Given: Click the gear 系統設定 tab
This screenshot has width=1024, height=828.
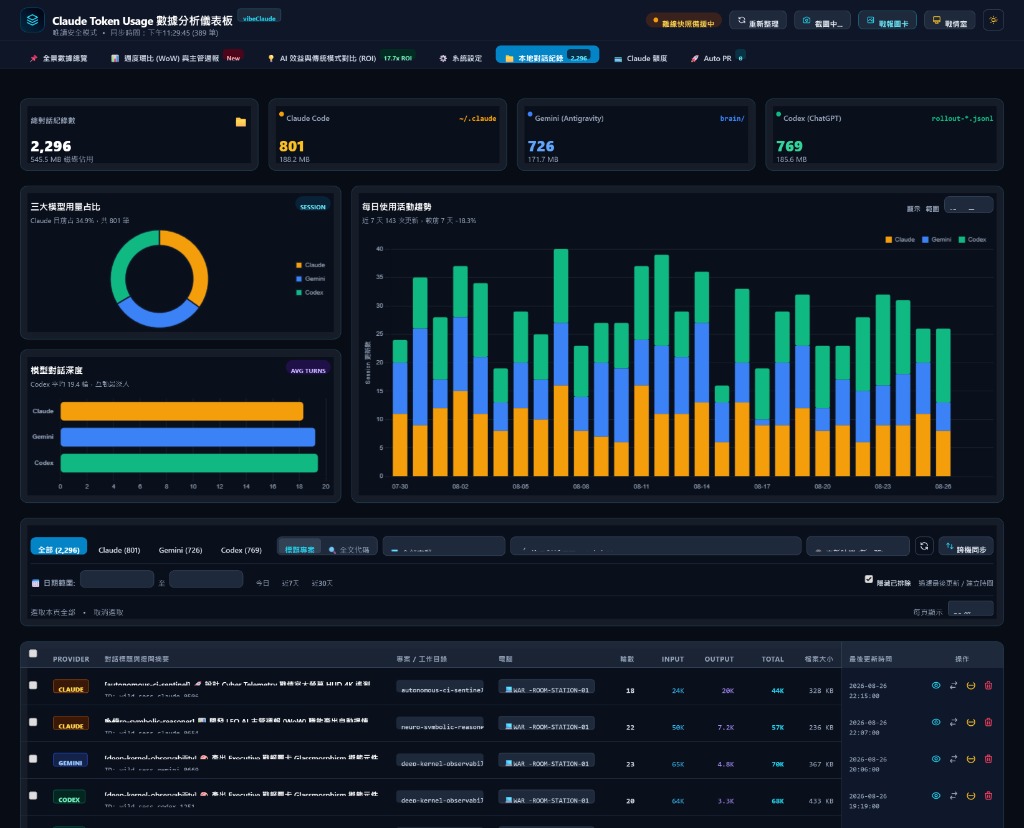Looking at the screenshot, I should click(x=460, y=58).
